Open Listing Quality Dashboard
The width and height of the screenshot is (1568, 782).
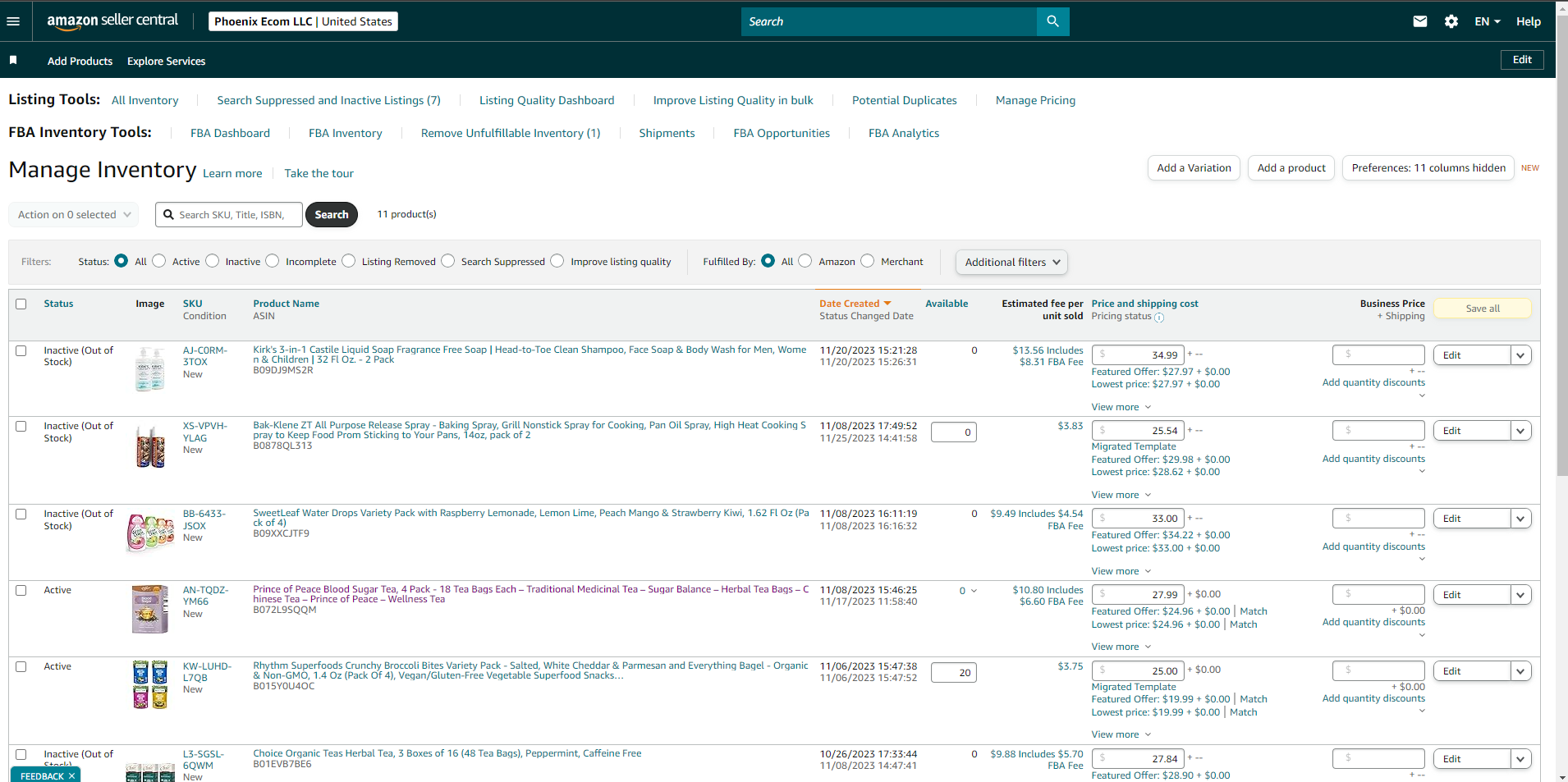click(x=547, y=100)
